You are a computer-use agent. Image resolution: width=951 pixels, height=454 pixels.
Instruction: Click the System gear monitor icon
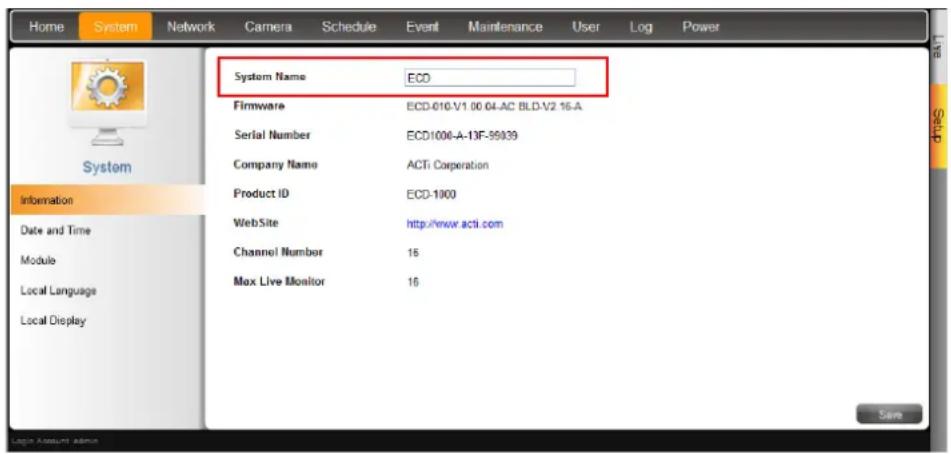pyautogui.click(x=107, y=101)
